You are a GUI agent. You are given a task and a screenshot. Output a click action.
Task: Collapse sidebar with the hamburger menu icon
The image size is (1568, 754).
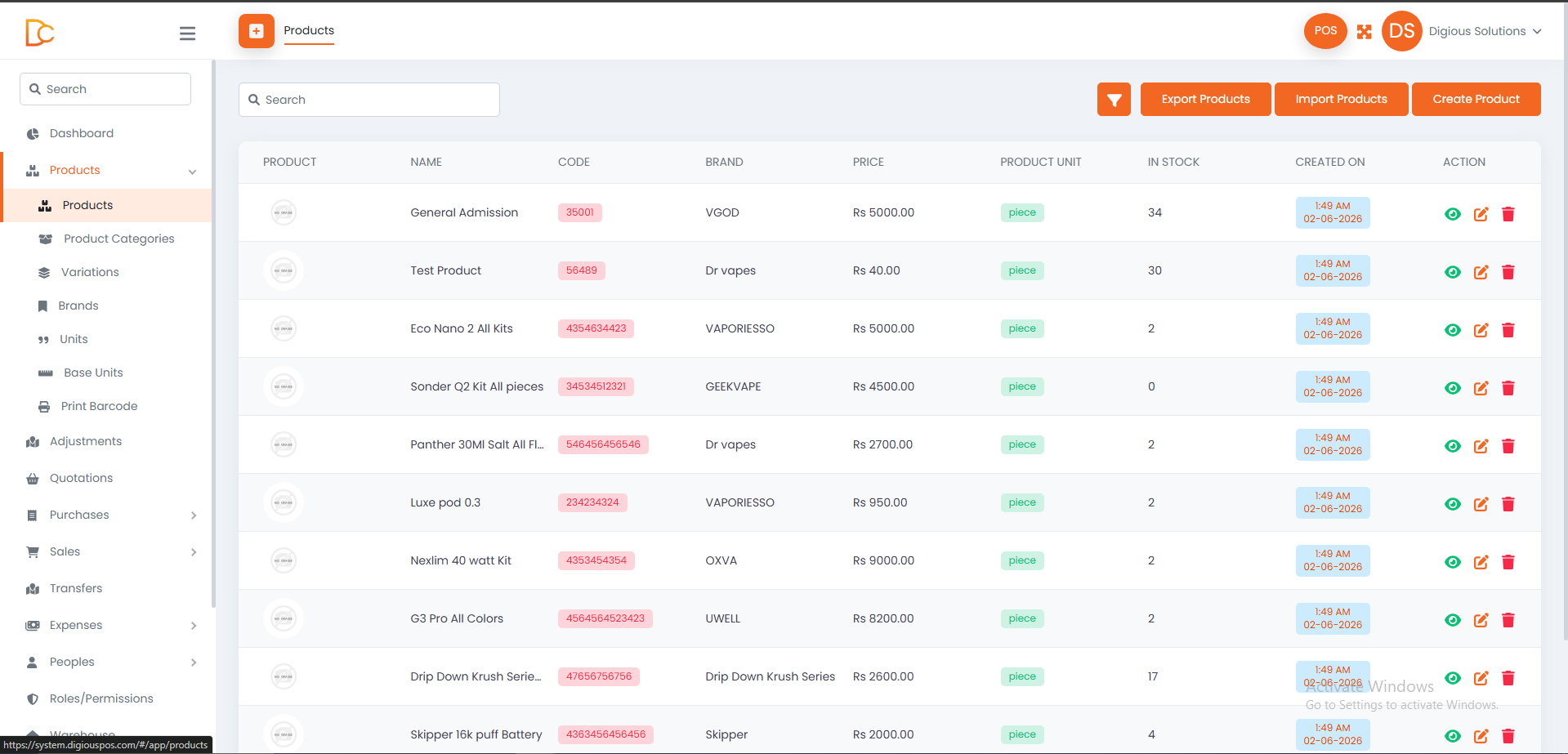tap(187, 33)
